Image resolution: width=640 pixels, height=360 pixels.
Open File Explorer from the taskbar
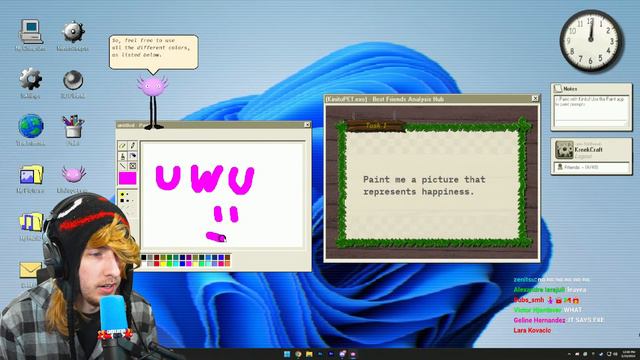coord(309,354)
